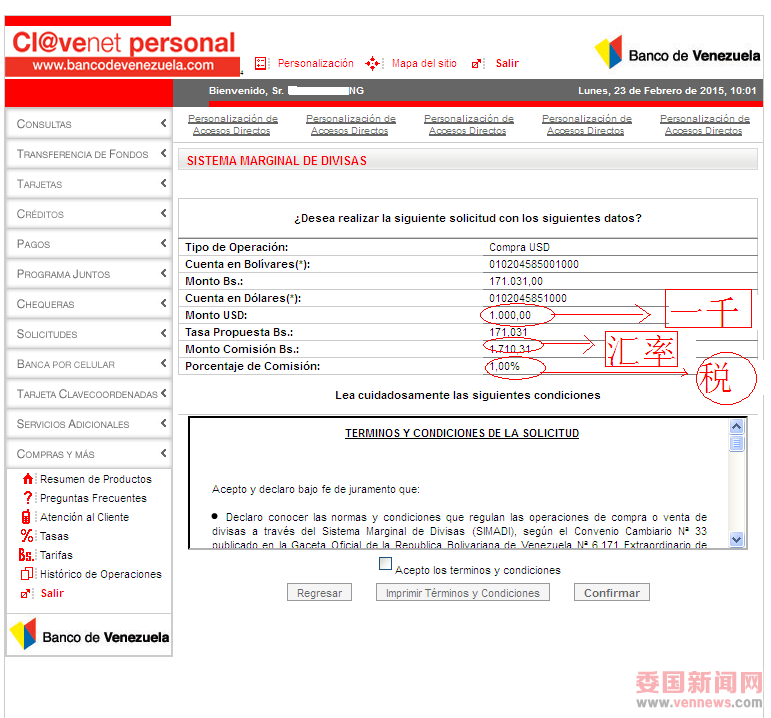Click the question mark icon for Preguntas Frecuentes
The width and height of the screenshot is (771, 718).
pos(28,498)
